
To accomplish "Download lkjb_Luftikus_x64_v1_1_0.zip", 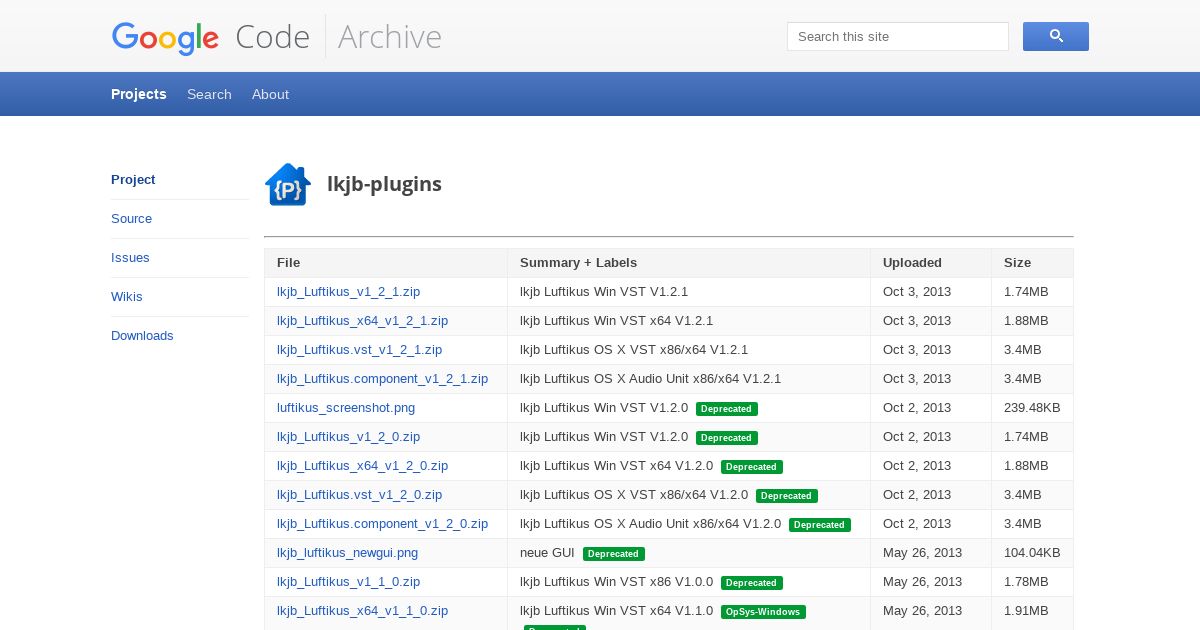I will tap(362, 611).
